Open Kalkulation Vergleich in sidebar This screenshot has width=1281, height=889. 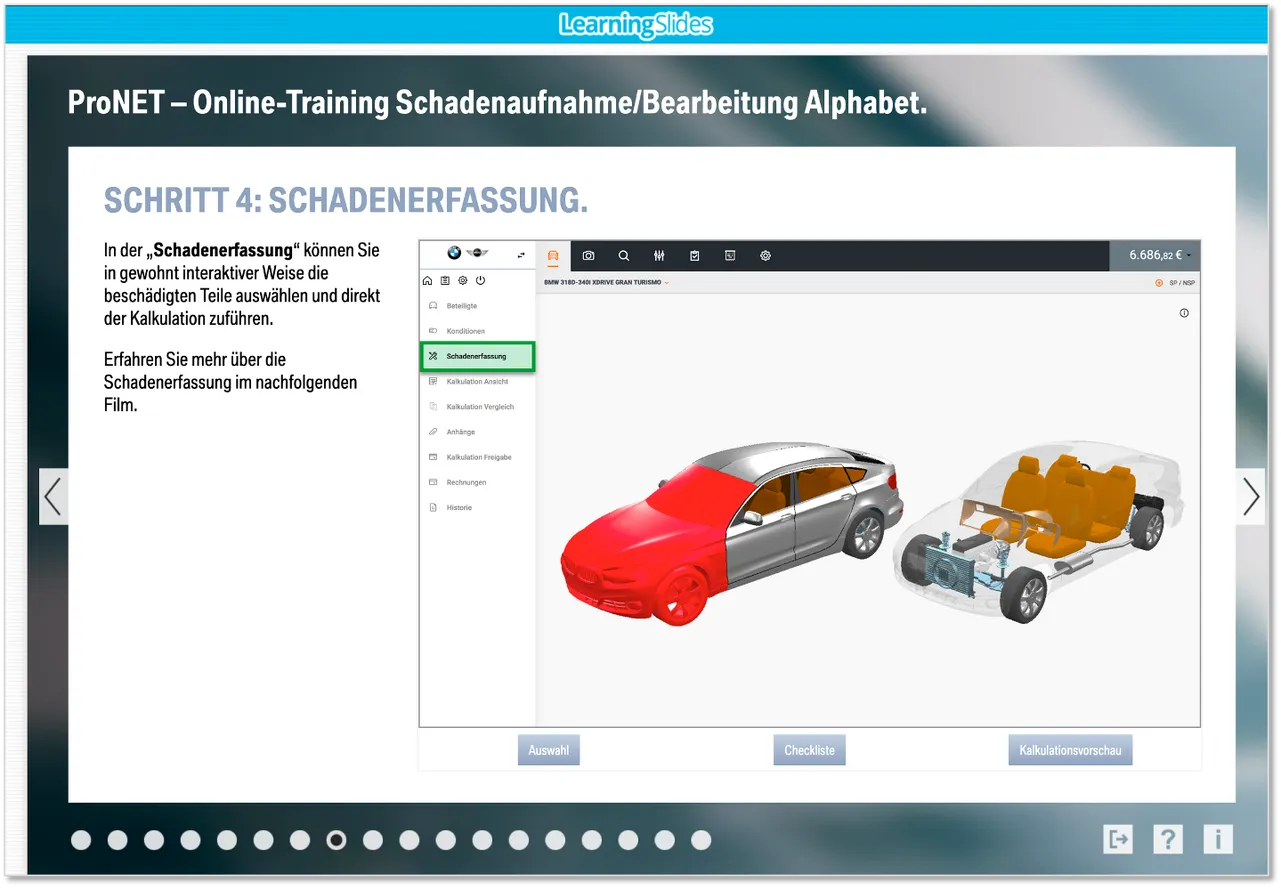[478, 407]
